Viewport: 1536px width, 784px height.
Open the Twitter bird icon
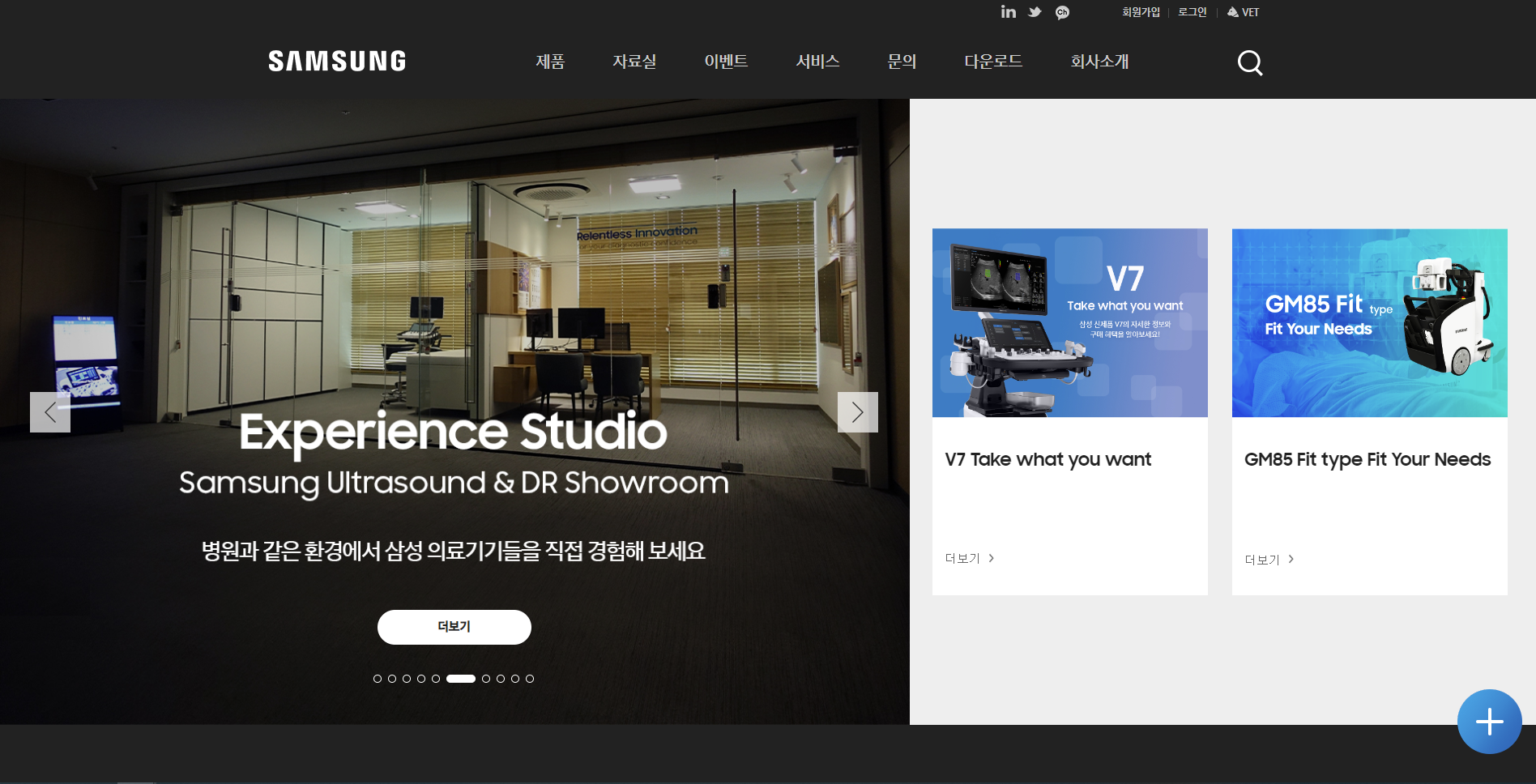(1035, 12)
